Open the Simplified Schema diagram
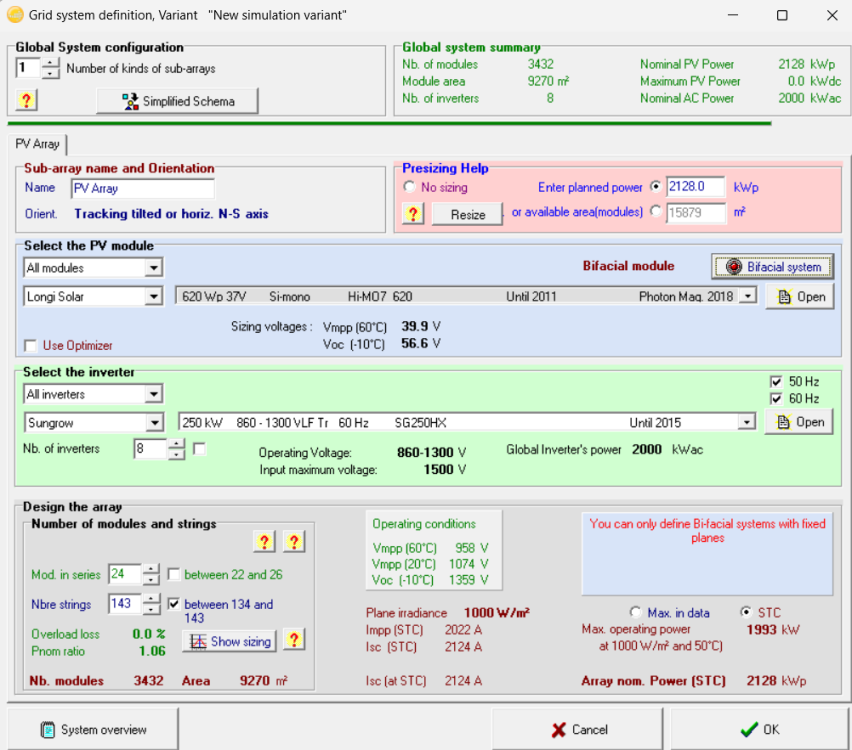This screenshot has width=852, height=750. point(178,101)
